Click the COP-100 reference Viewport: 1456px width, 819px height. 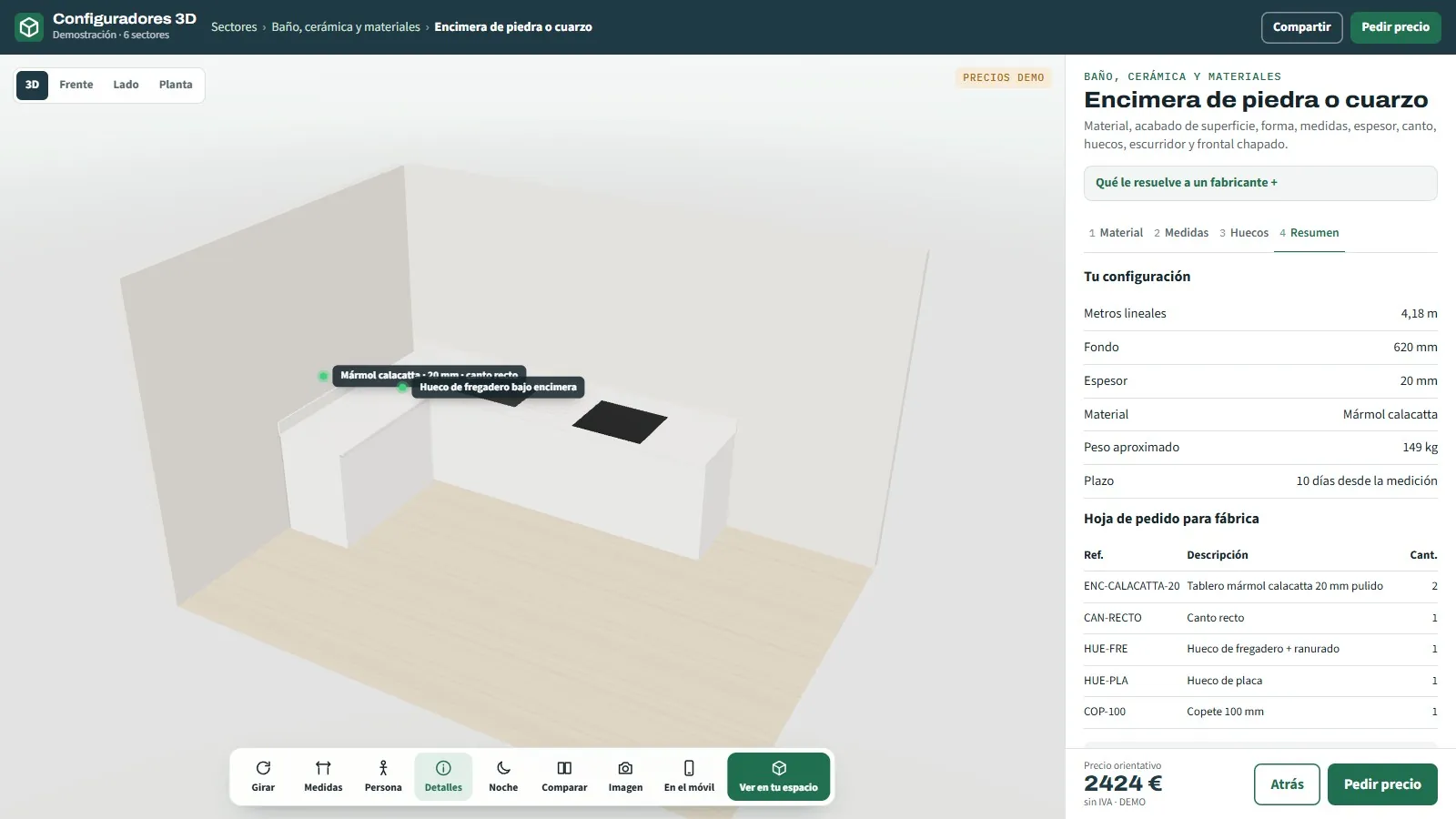pos(1105,712)
